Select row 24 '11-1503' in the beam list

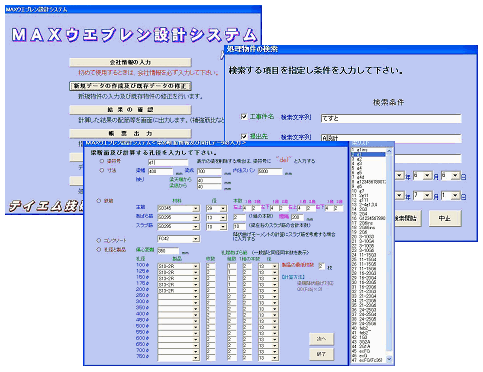coord(368,255)
